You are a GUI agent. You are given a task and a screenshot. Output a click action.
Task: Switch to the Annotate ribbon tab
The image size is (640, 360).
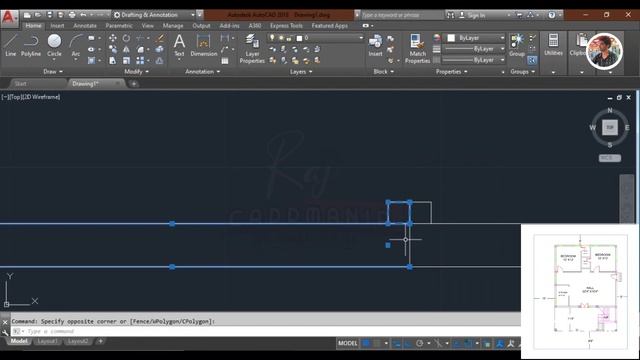coord(85,26)
